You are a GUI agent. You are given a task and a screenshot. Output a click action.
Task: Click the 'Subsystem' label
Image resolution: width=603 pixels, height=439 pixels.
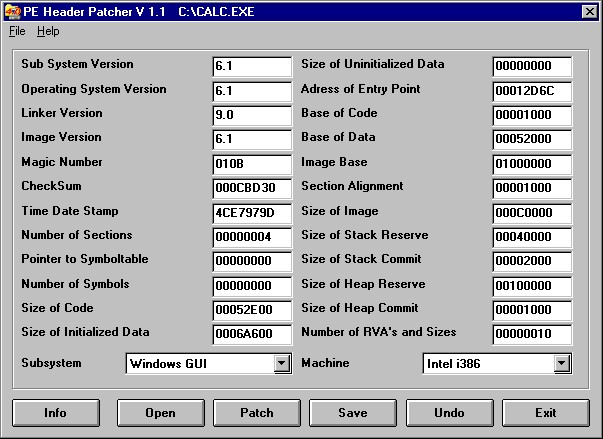click(x=52, y=363)
